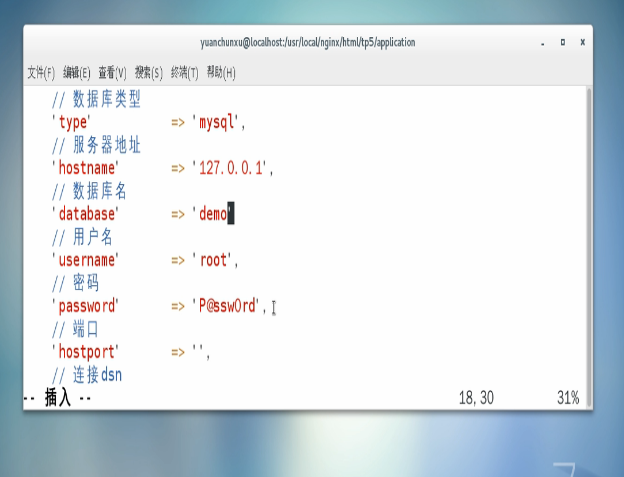Close the terminal window
This screenshot has width=624, height=477.
coord(583,42)
